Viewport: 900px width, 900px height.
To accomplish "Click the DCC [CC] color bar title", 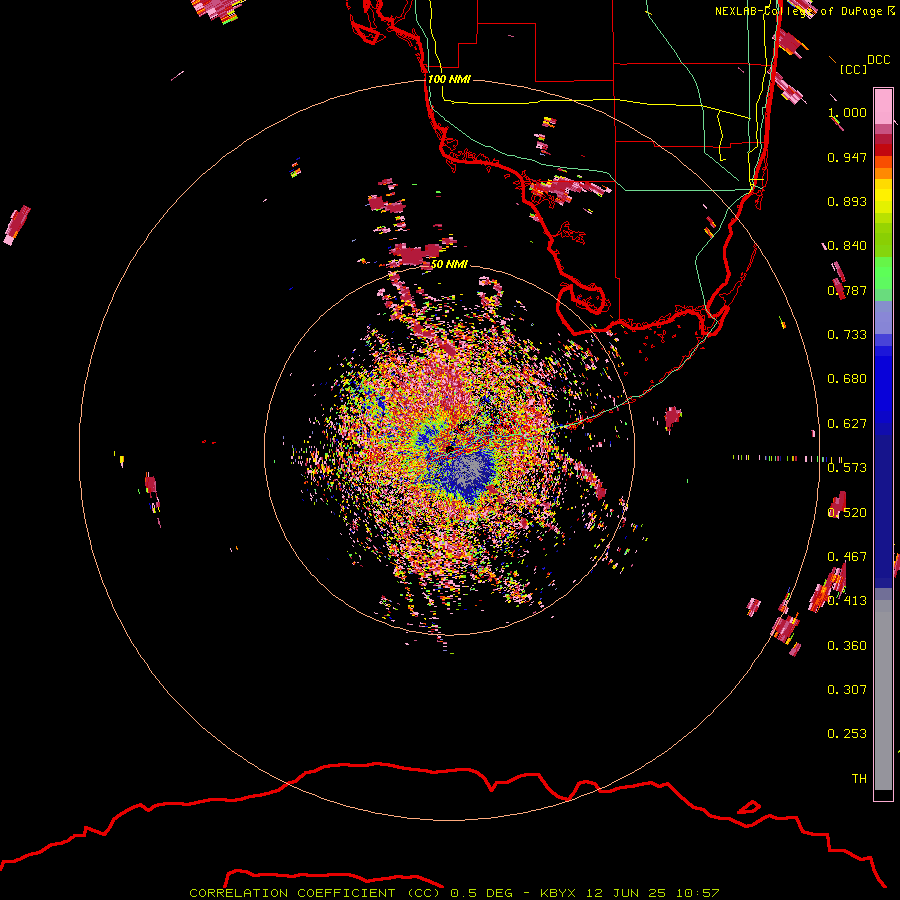I will click(x=864, y=64).
